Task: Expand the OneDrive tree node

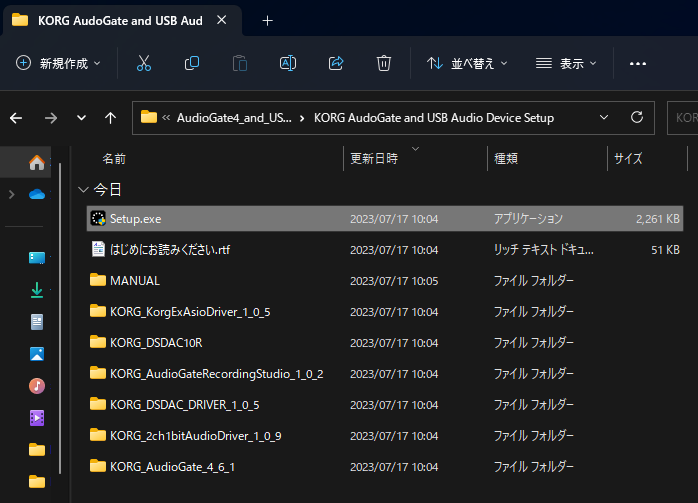Action: click(x=12, y=195)
